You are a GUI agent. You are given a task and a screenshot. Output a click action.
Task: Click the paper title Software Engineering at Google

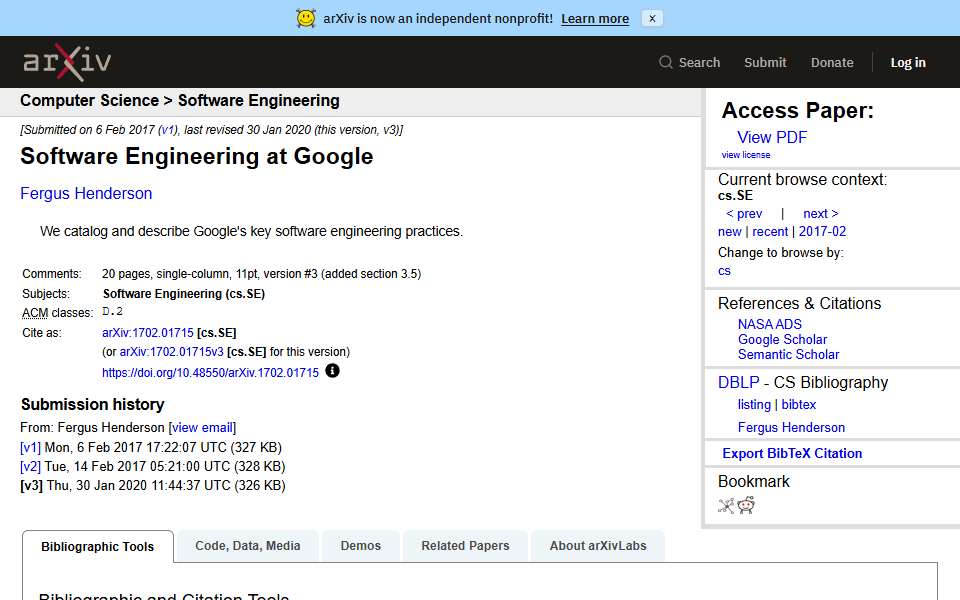pyautogui.click(x=197, y=157)
